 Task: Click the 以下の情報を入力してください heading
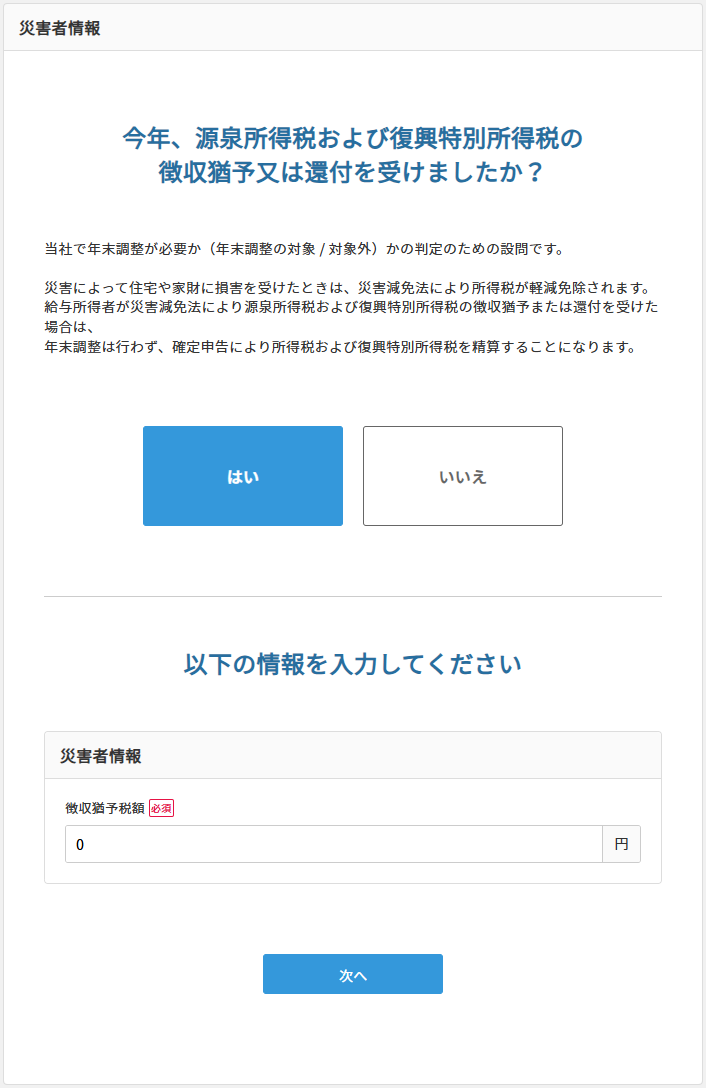[x=352, y=661]
